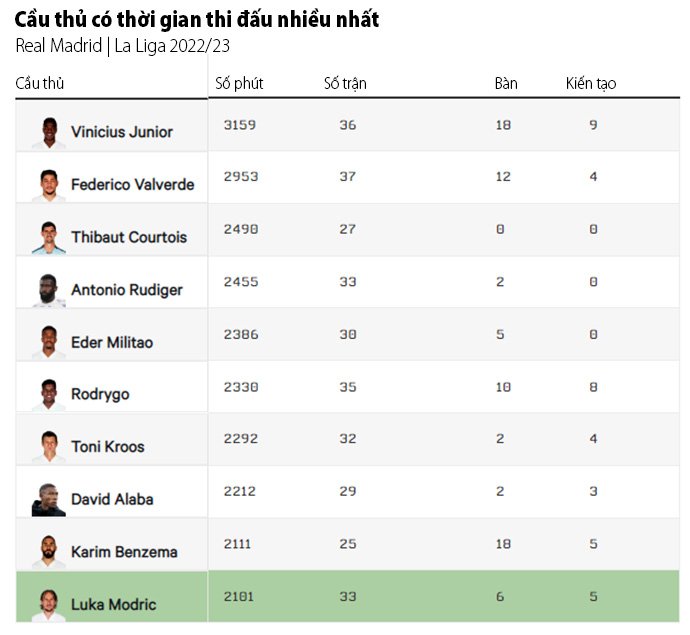Open the Luka Modric name link
The height and width of the screenshot is (635, 690).
click(x=114, y=605)
